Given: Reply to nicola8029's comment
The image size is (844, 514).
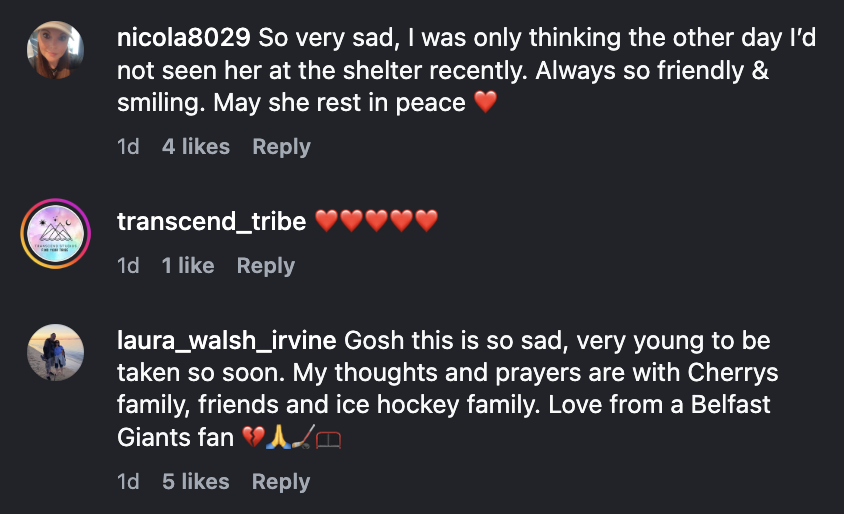Looking at the screenshot, I should pos(281,147).
